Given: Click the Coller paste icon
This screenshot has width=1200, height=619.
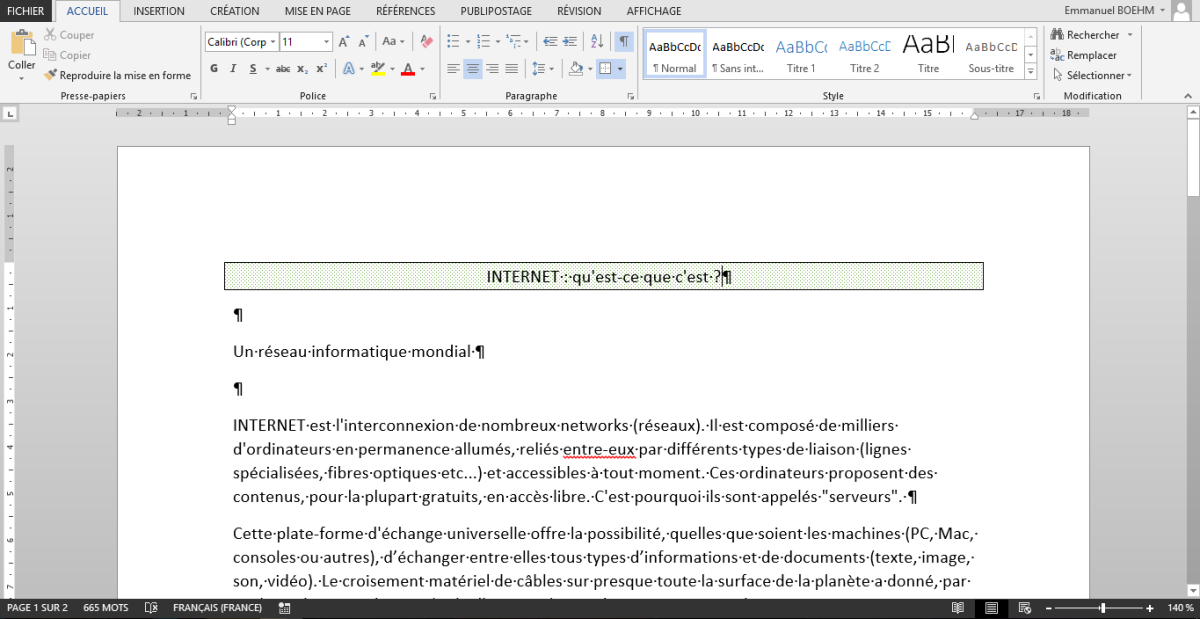Looking at the screenshot, I should click(x=21, y=43).
